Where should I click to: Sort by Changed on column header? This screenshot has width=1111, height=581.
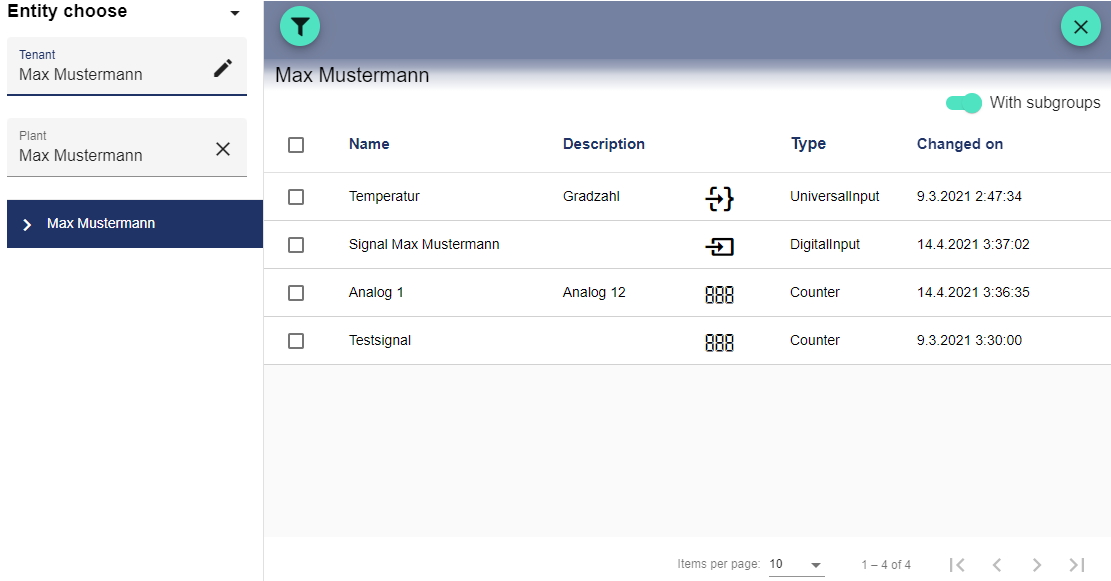tap(959, 144)
